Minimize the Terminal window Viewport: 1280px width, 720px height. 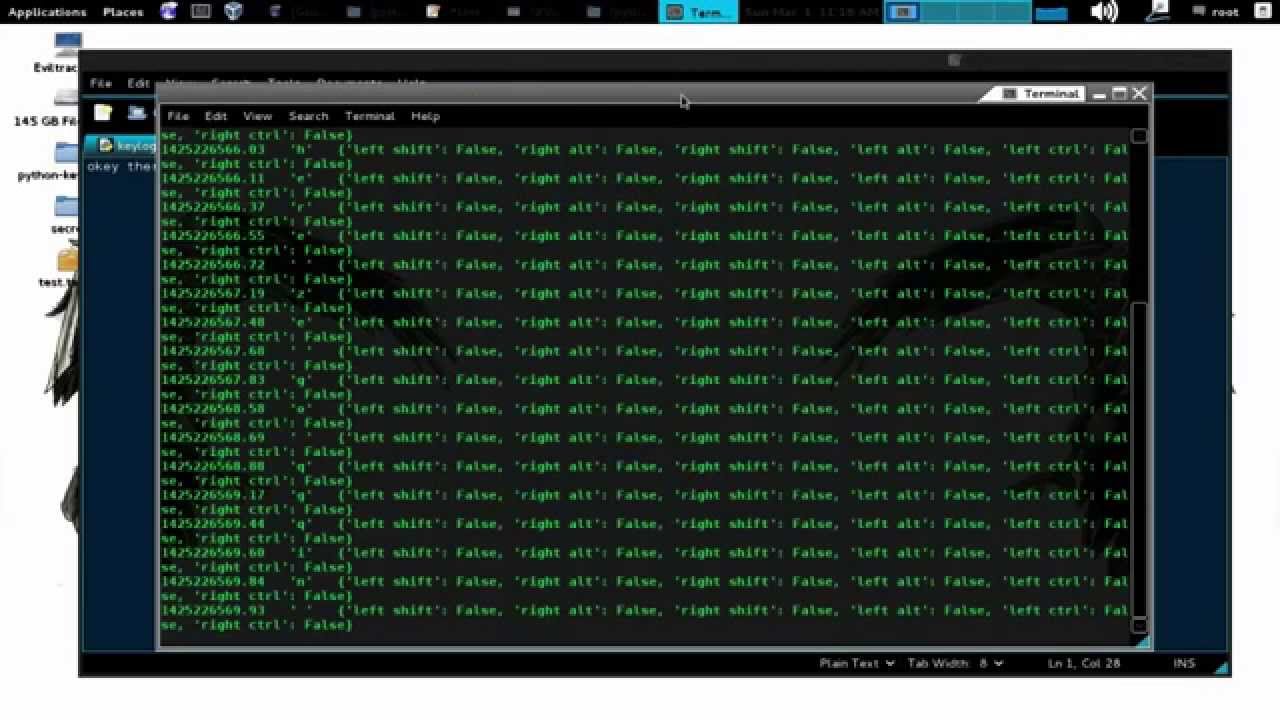[1099, 94]
